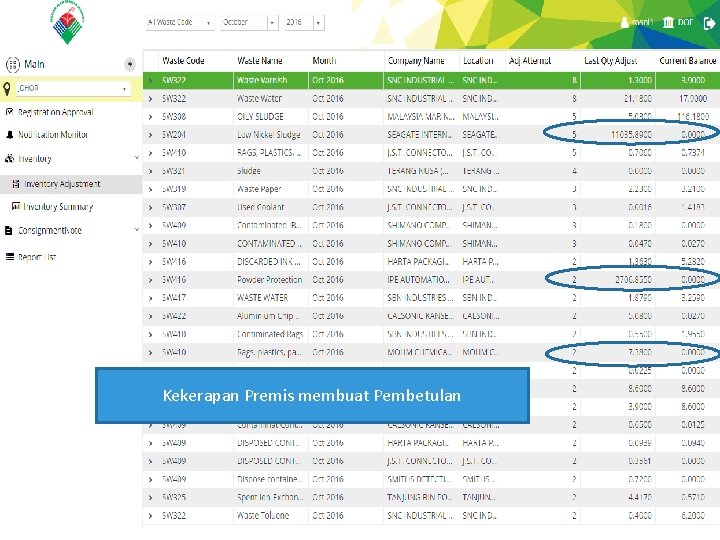Click the SW308 waste code cell

point(174,117)
